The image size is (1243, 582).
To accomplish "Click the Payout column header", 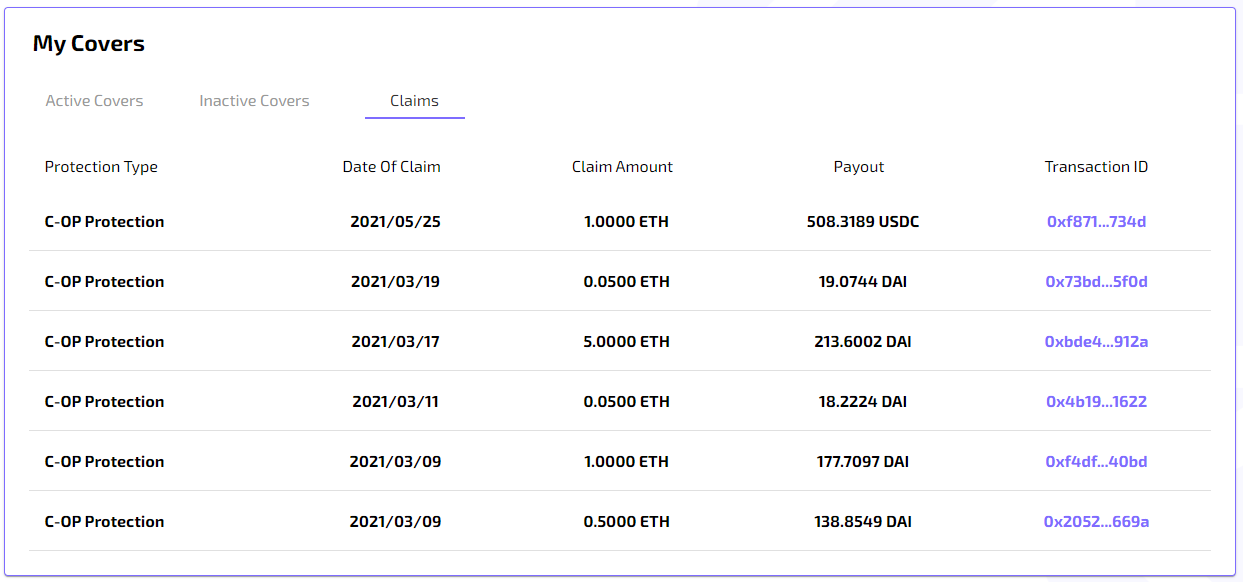I will 859,167.
